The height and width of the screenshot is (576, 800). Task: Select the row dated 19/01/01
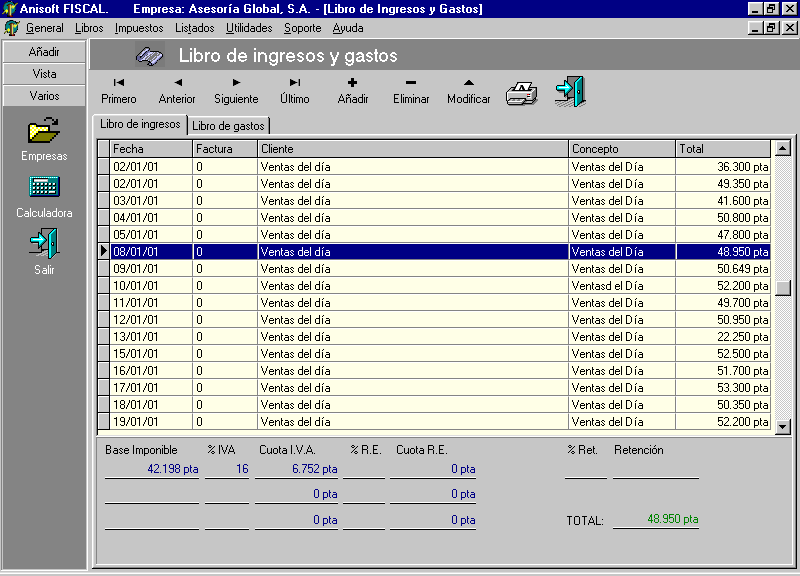(434, 422)
